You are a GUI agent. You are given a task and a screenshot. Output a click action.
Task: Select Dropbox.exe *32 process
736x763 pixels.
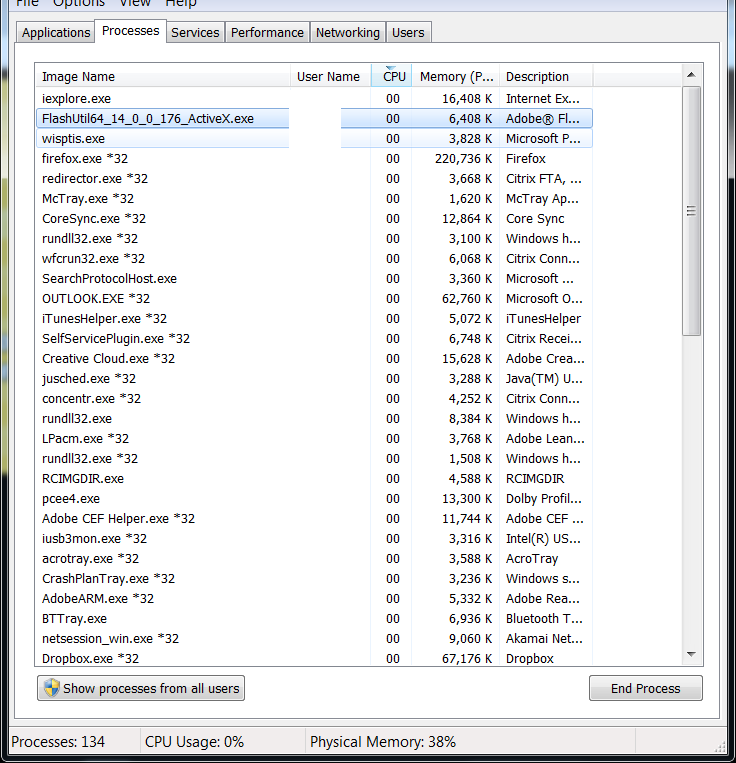pos(314,658)
